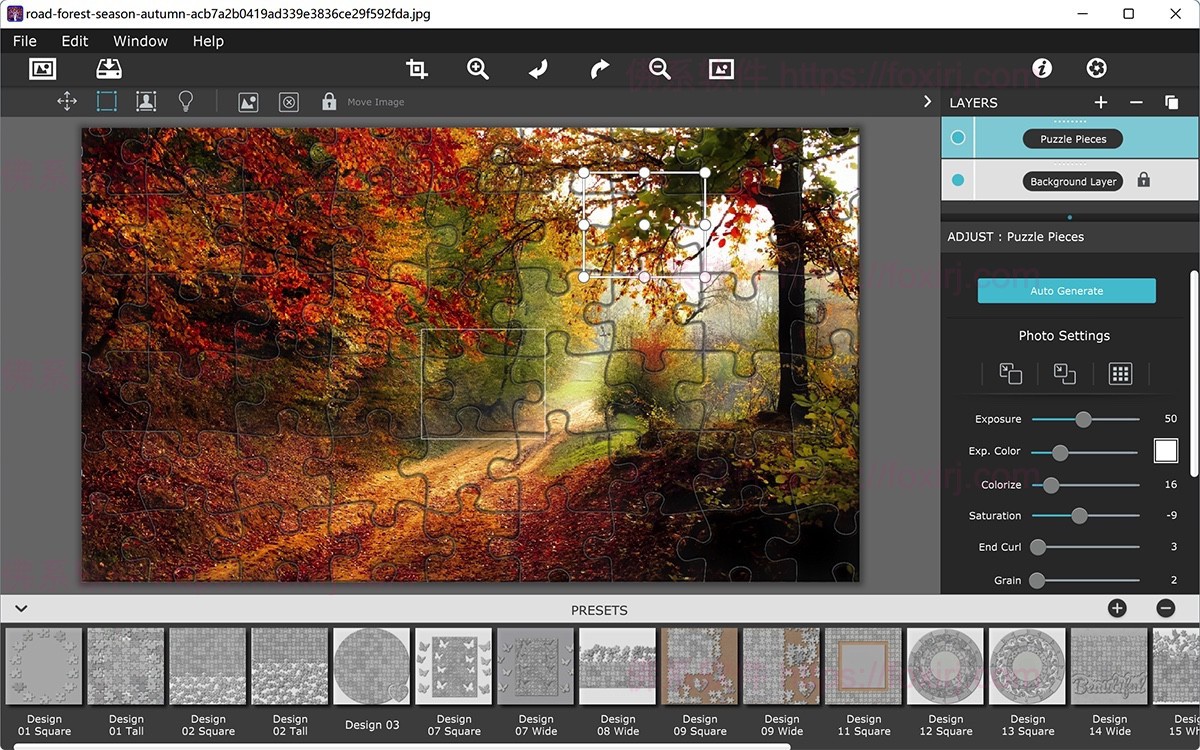
Task: Open an image using the photo import icon
Action: [x=42, y=68]
